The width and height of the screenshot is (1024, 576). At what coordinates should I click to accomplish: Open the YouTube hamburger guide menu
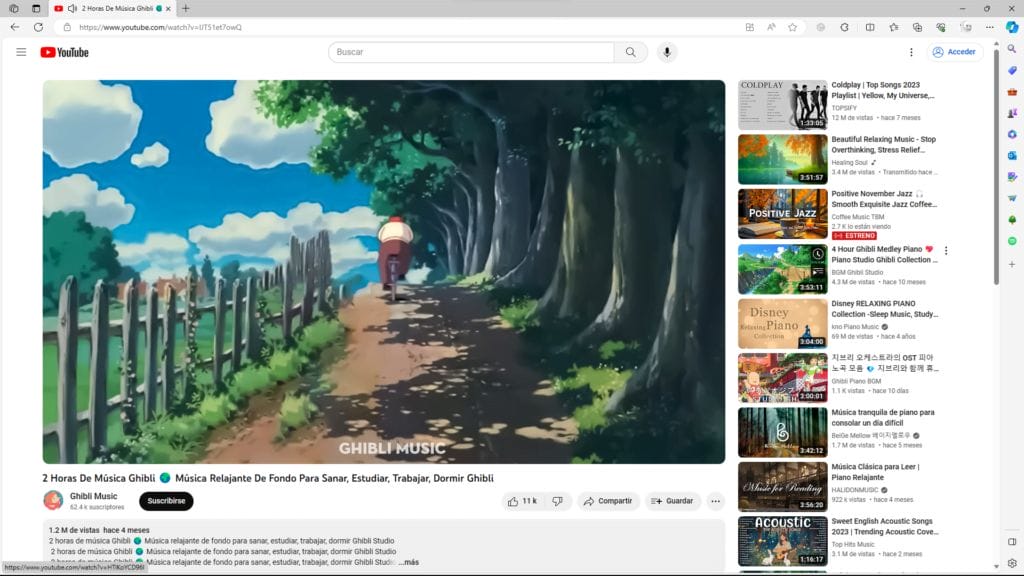(21, 52)
